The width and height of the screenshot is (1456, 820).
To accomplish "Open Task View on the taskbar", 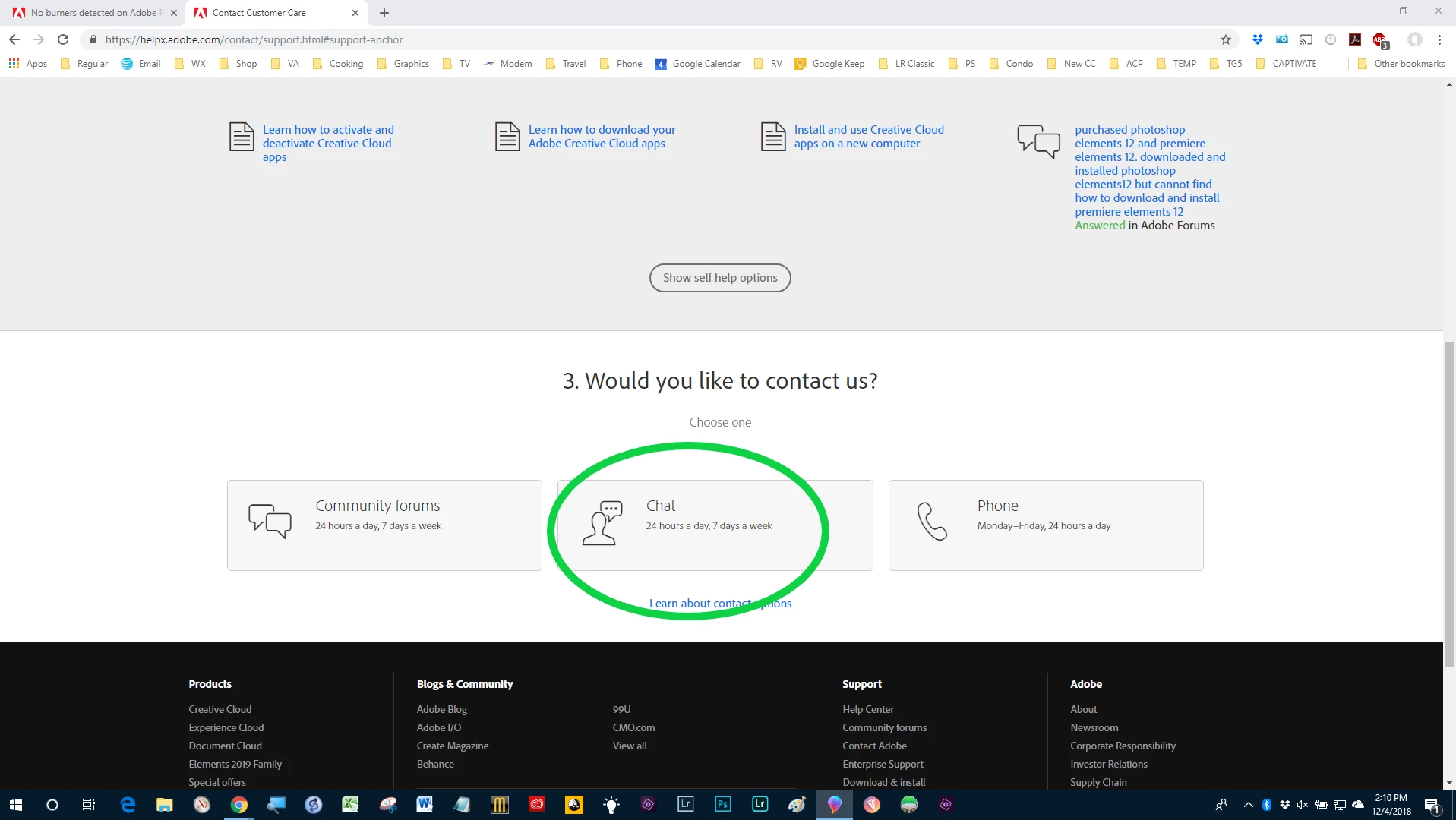I will [88, 805].
